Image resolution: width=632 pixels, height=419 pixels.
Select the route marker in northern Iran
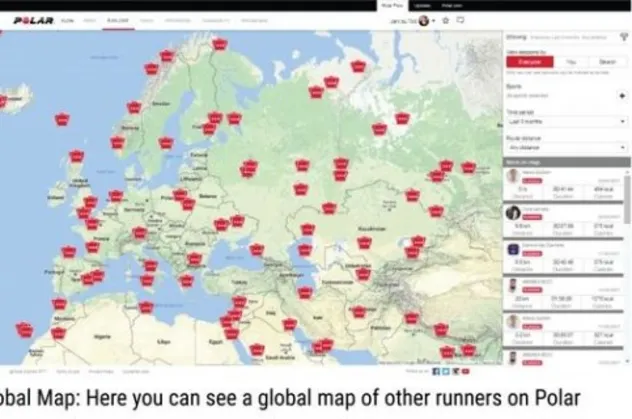pyautogui.click(x=305, y=292)
